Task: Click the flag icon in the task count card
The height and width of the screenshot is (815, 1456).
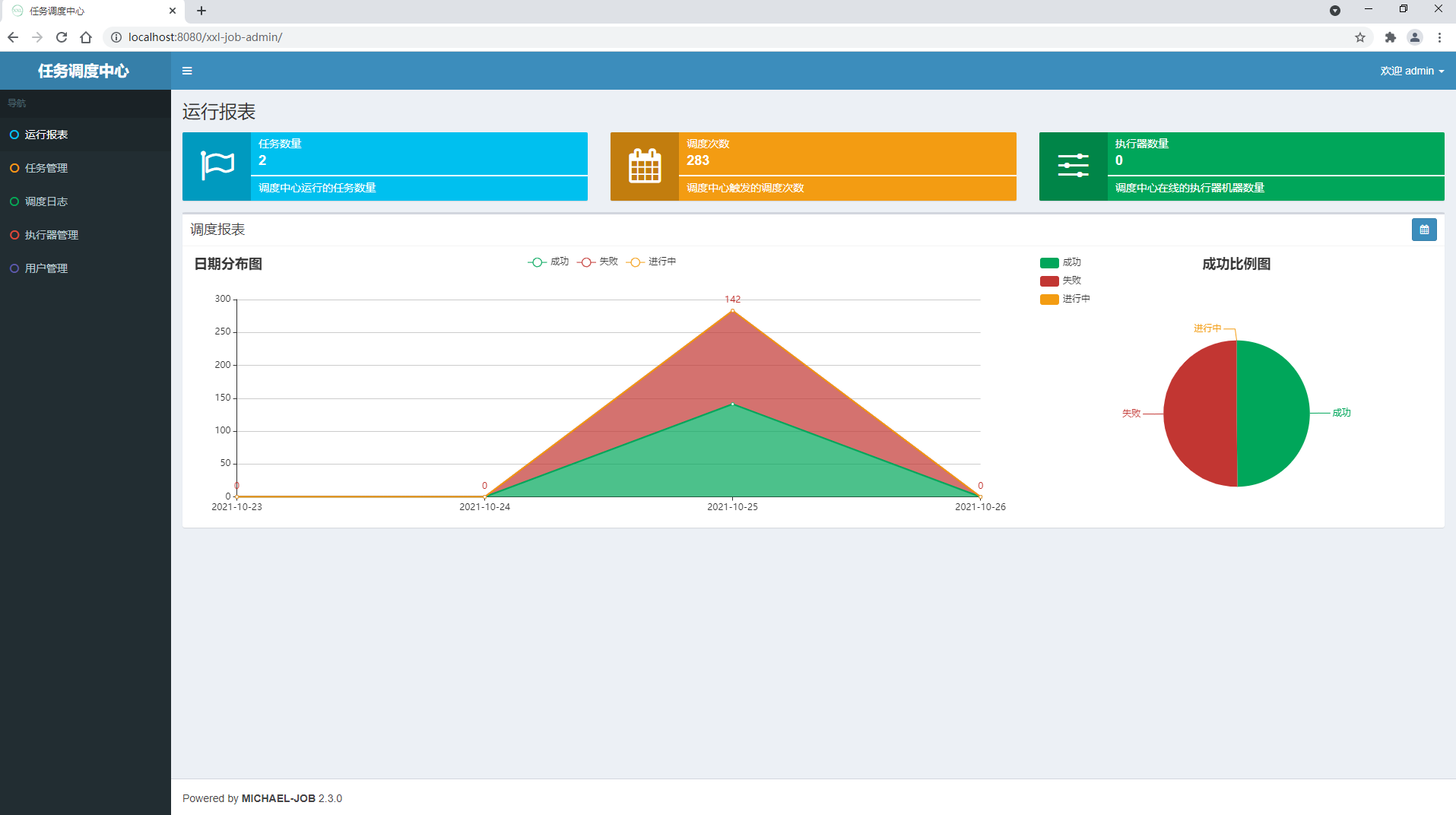Action: pos(217,166)
